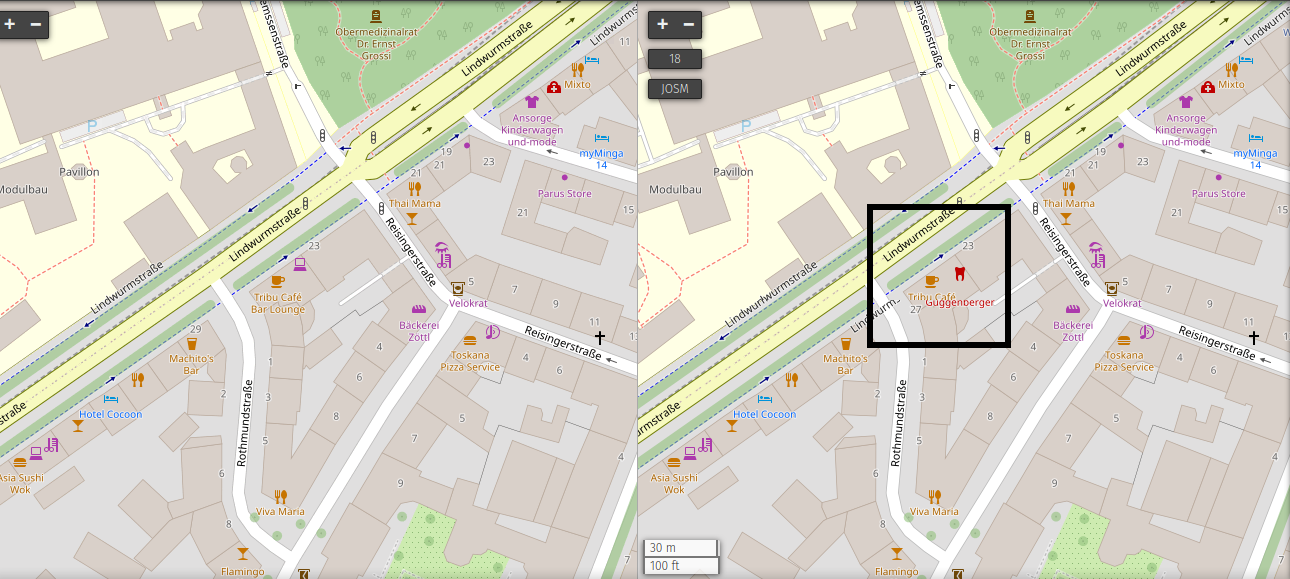1290x579 pixels.
Task: Select the Bäckerei Zöttl bakery icon on left map
Action: click(420, 310)
